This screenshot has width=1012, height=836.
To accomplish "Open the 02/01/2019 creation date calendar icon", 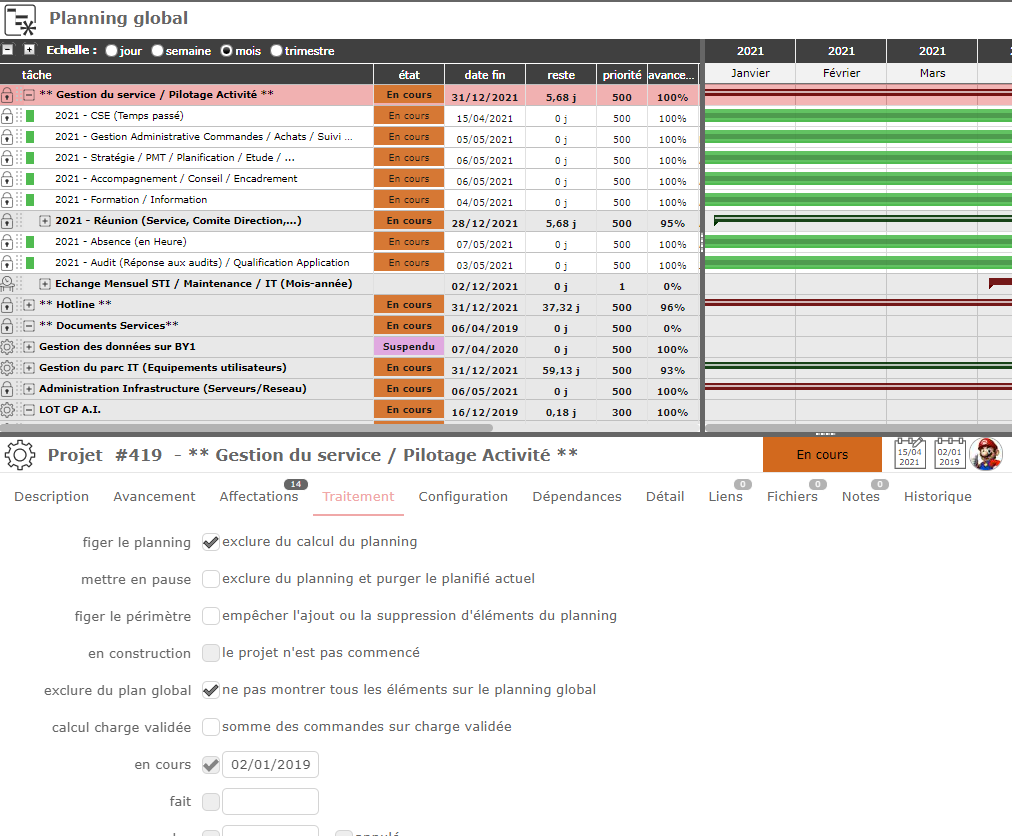I will (x=949, y=454).
